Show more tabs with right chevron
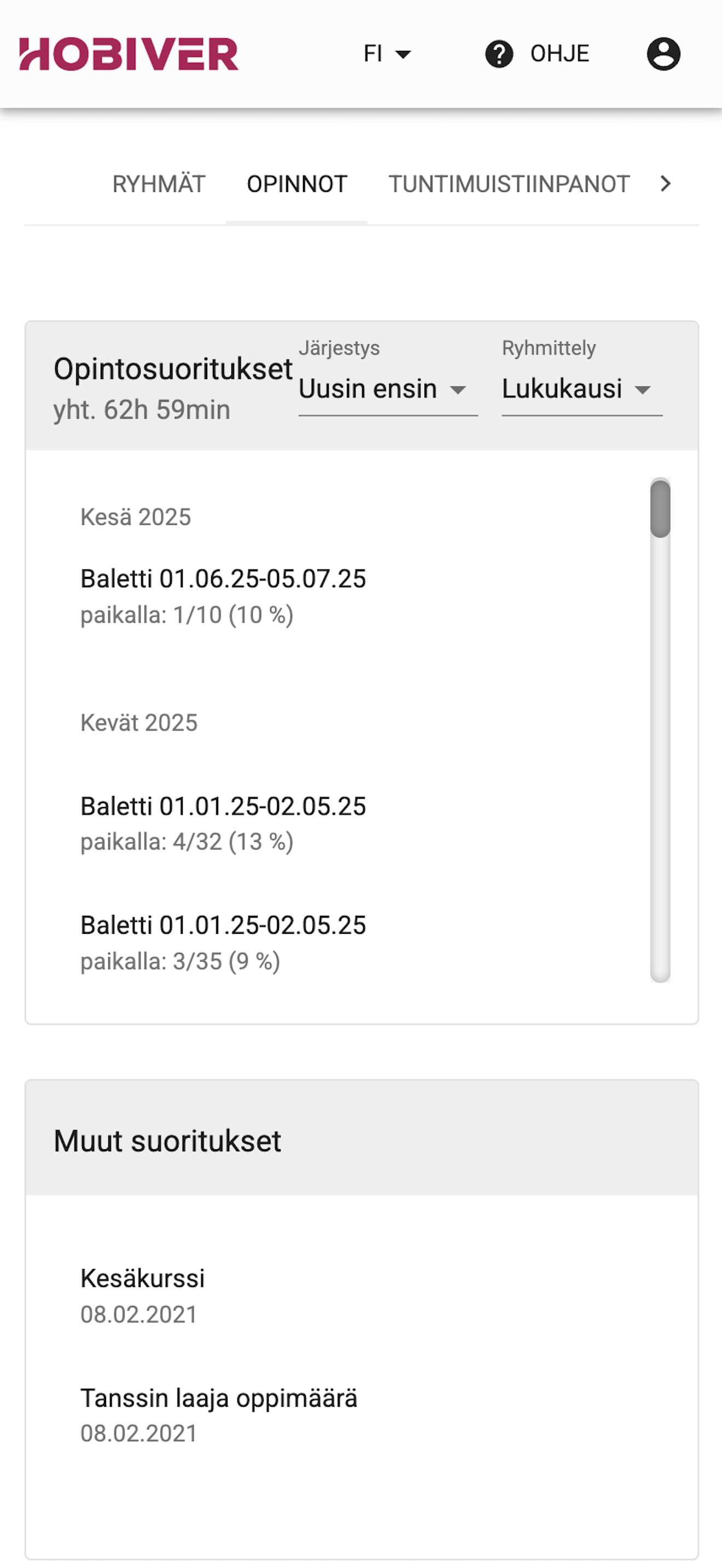The image size is (722, 1568). [665, 183]
